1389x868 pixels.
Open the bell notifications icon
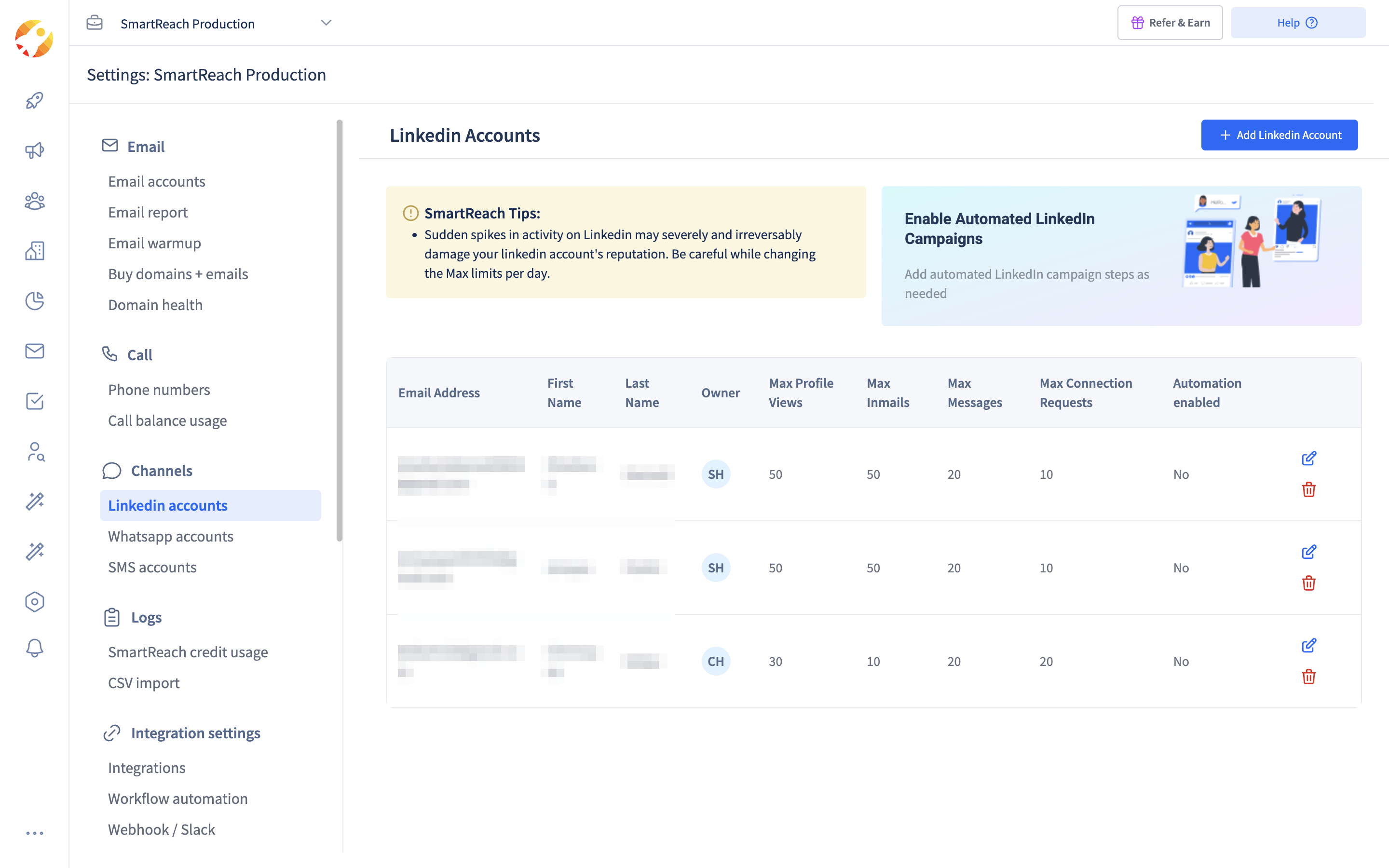(34, 648)
